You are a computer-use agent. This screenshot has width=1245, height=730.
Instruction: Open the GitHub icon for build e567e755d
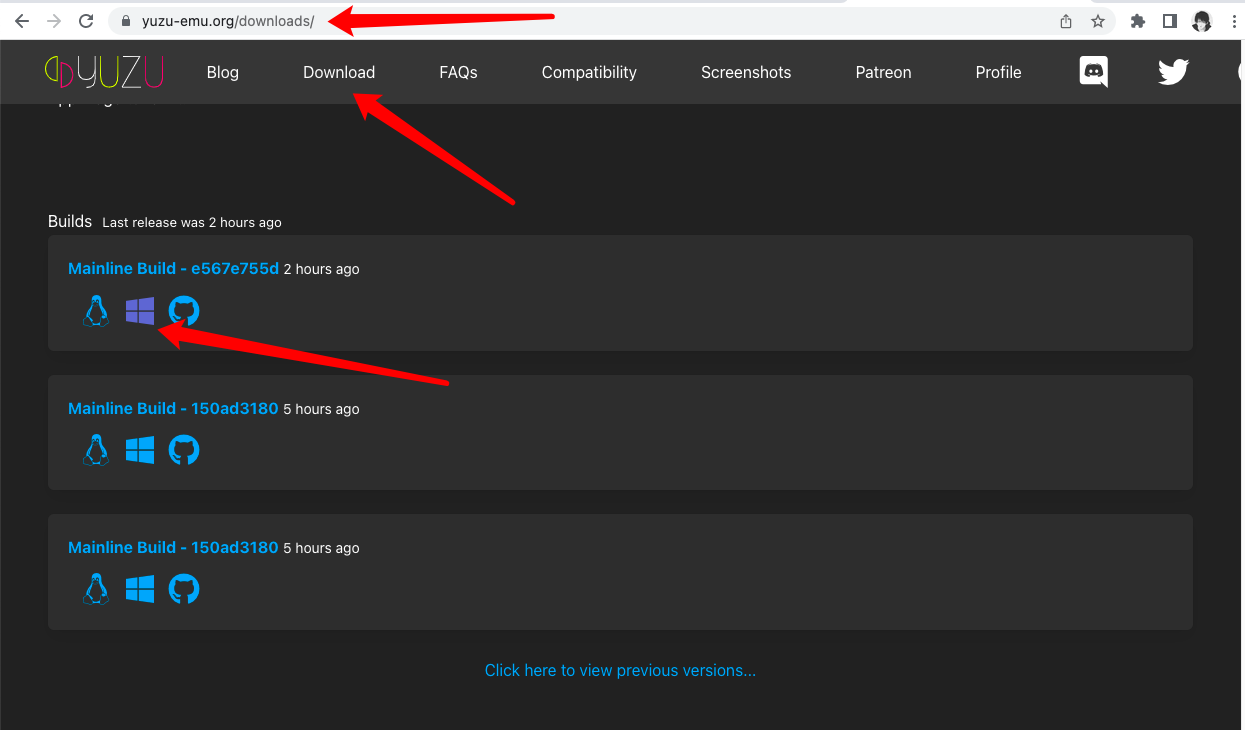(x=184, y=311)
